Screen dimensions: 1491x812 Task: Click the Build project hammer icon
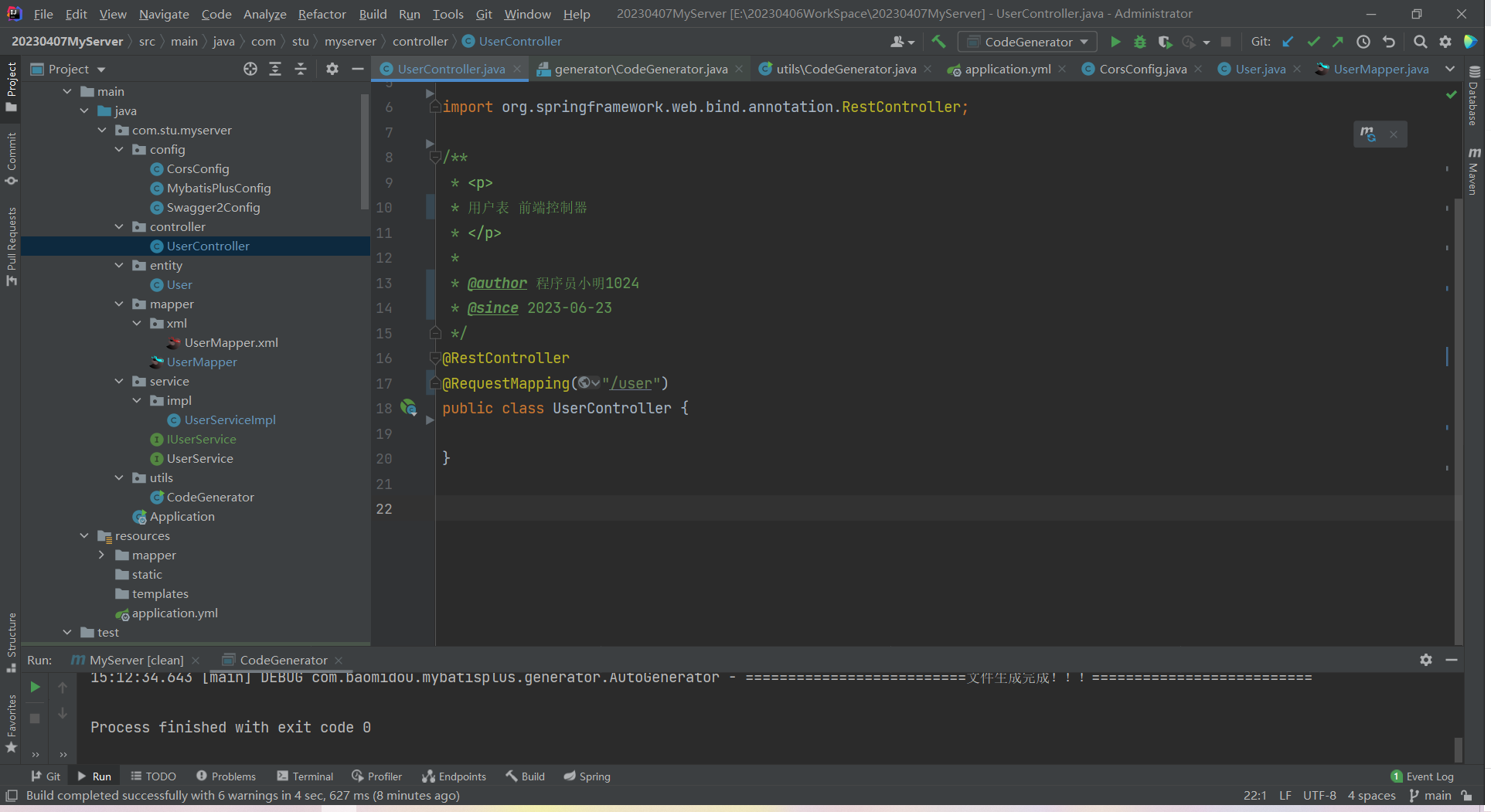938,42
